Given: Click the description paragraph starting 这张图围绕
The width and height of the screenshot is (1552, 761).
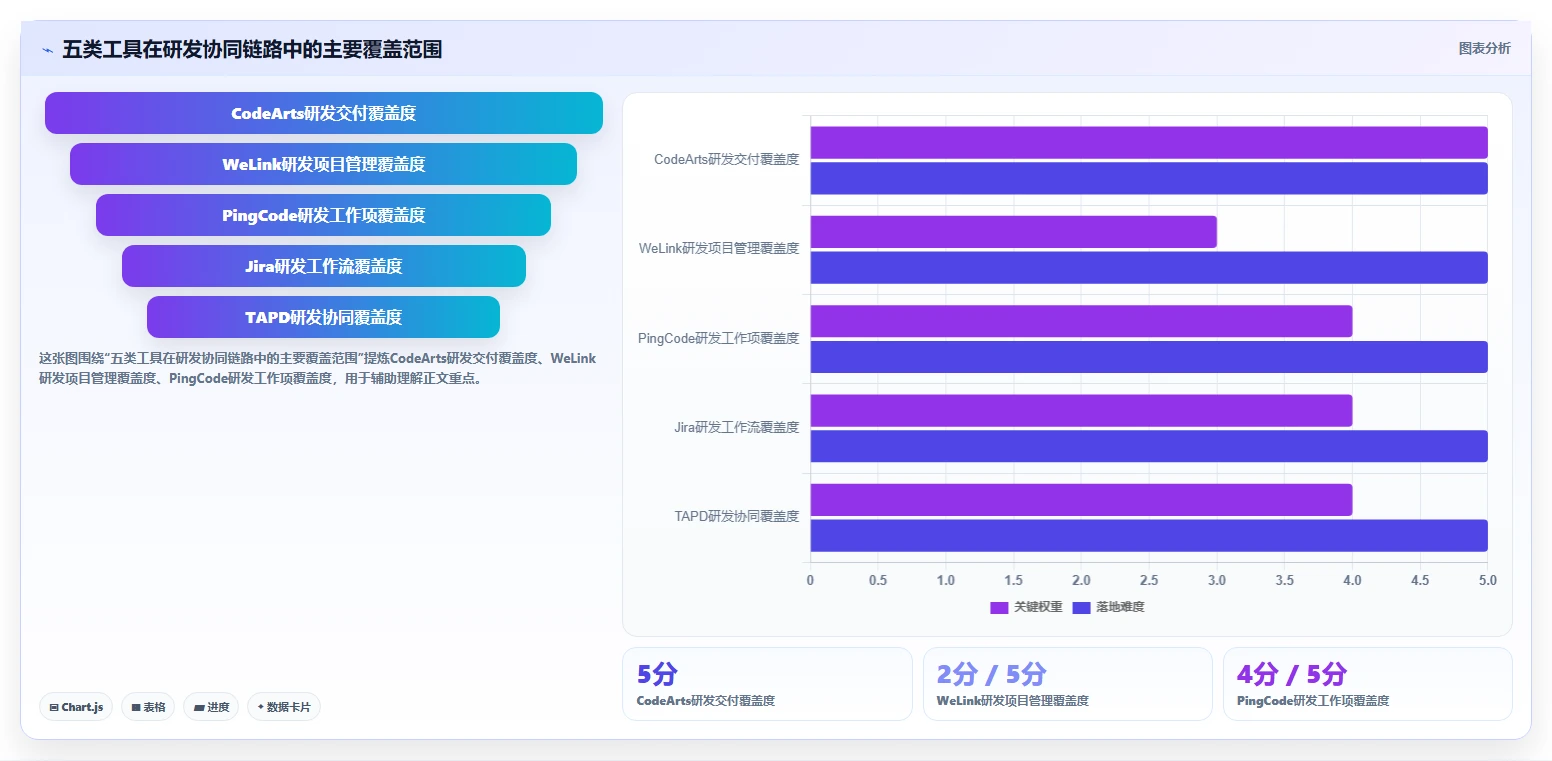Looking at the screenshot, I should (x=317, y=368).
